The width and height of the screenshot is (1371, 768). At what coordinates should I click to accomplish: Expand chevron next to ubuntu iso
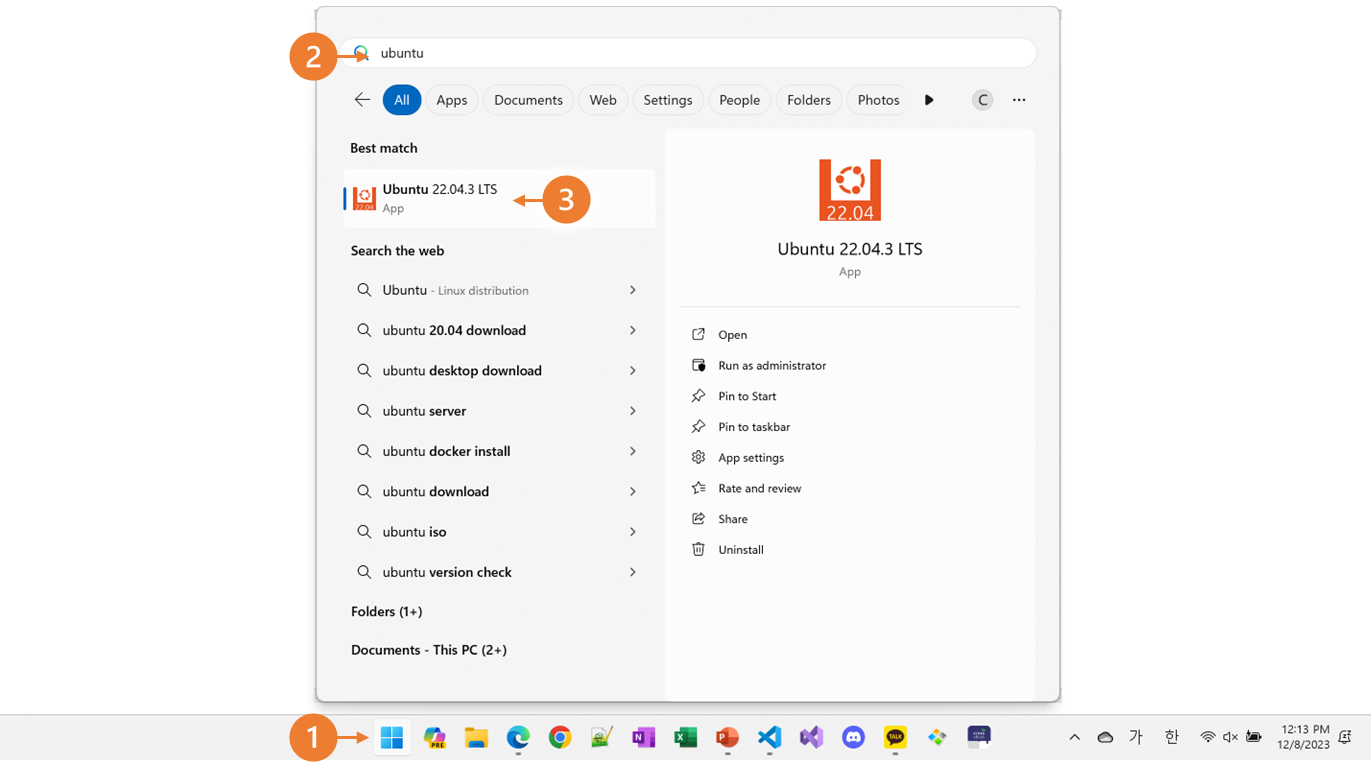tap(633, 532)
